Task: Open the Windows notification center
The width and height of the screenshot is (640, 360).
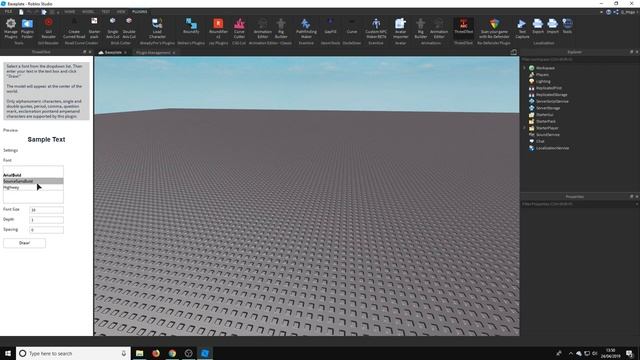Action: click(x=630, y=353)
